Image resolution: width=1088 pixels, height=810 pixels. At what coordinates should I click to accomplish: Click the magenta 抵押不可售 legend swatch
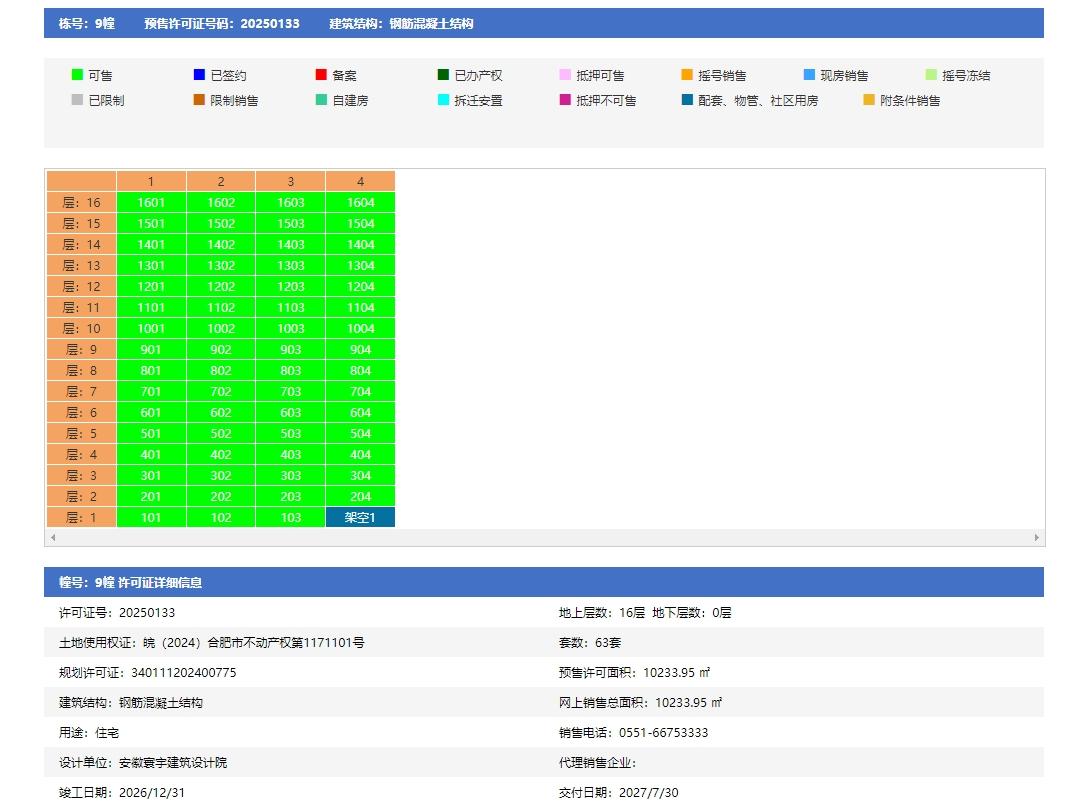tap(565, 99)
